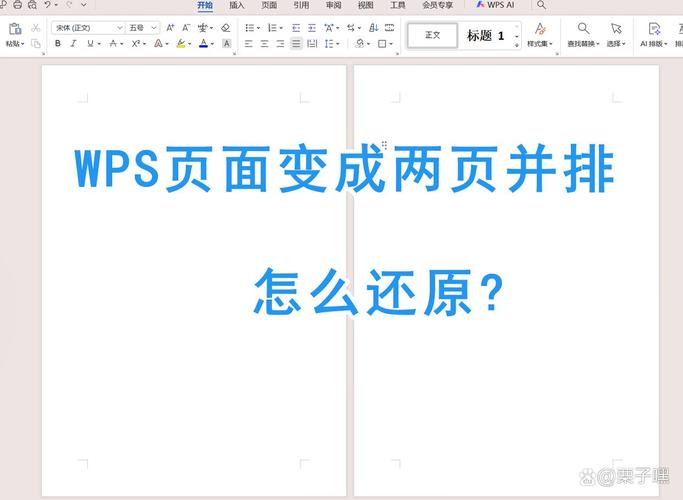Clear formatting with the eraser icon

pyautogui.click(x=226, y=28)
